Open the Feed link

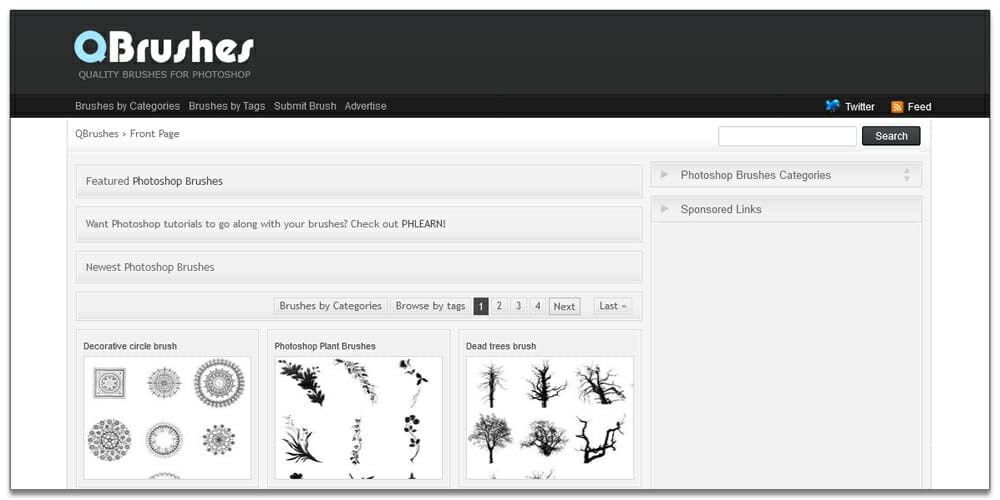point(919,107)
